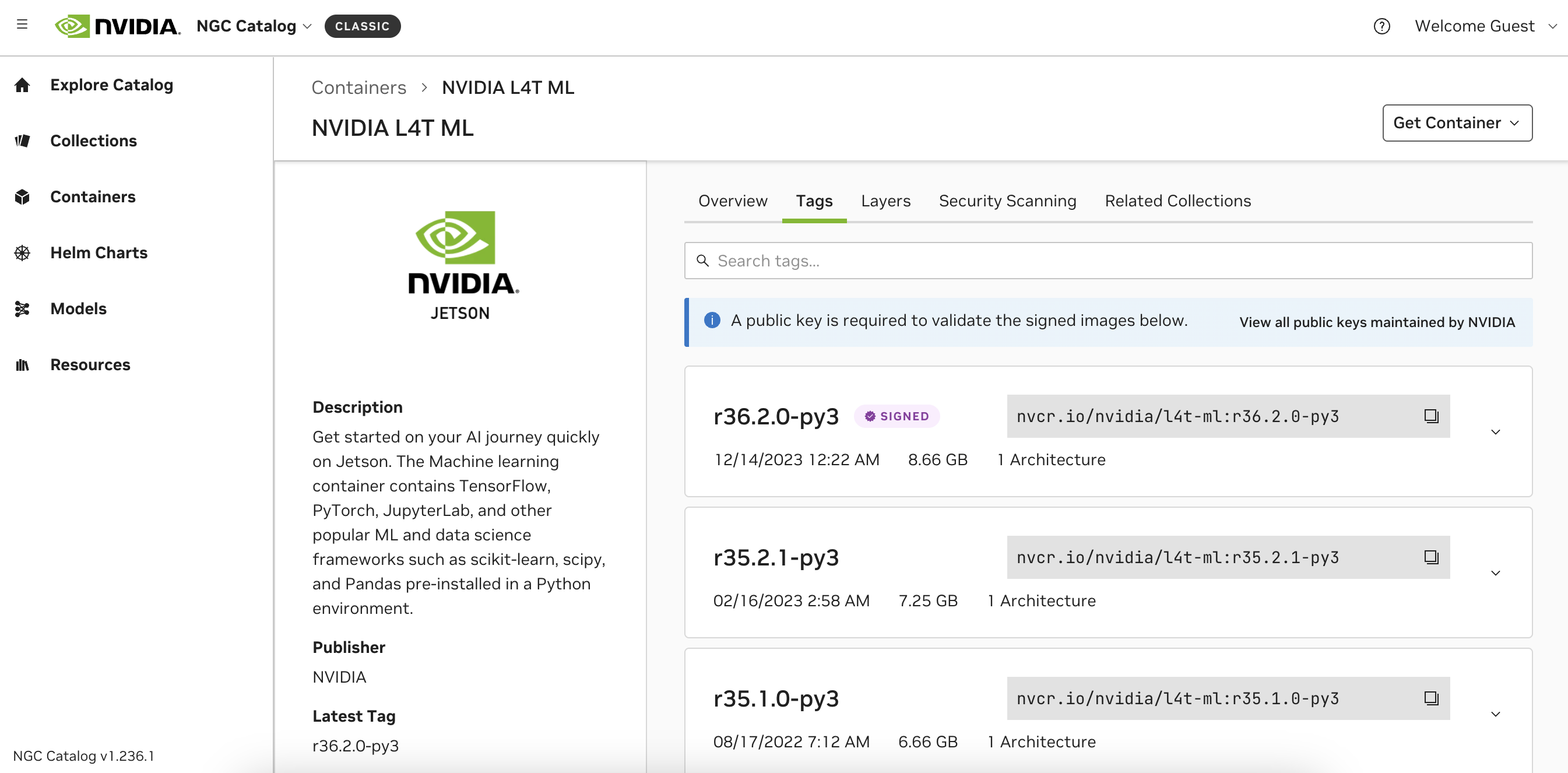The width and height of the screenshot is (1568, 773).
Task: Click the Search tags input field
Action: [x=1108, y=261]
